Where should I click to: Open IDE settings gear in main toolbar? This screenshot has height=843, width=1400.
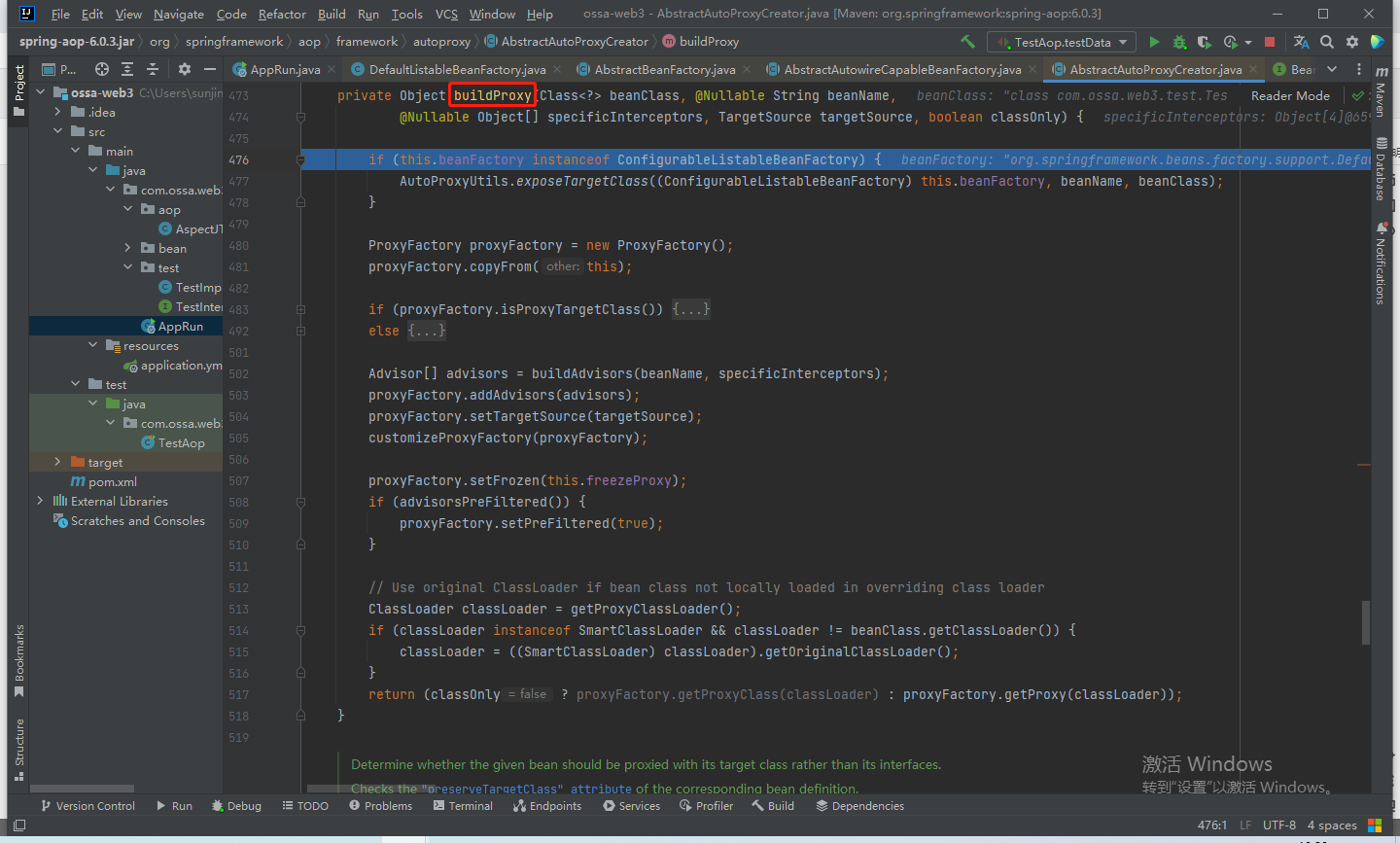pos(1352,42)
